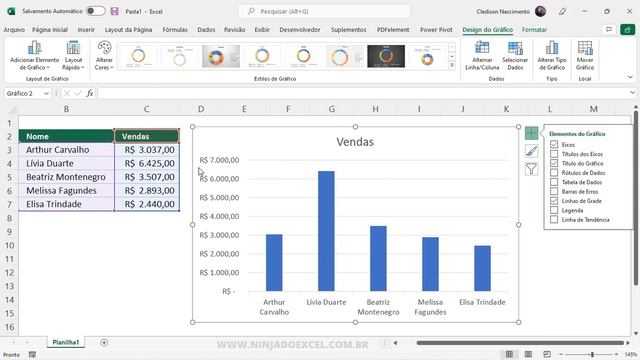Click zoom out minus button
The width and height of the screenshot is (640, 360).
tap(561, 354)
